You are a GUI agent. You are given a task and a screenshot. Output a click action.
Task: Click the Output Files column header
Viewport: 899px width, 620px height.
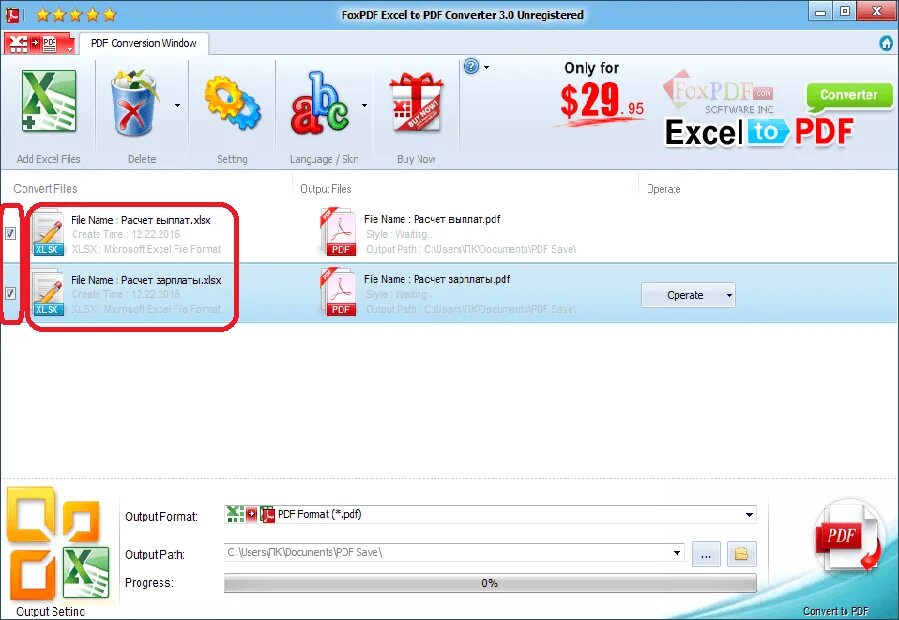click(326, 189)
